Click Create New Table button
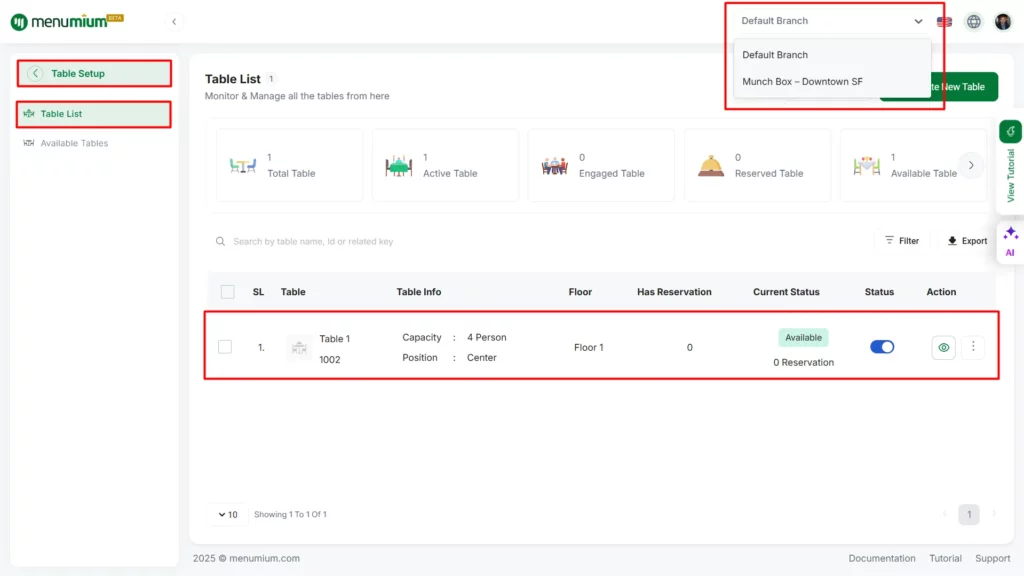The width and height of the screenshot is (1024, 576). coord(964,87)
